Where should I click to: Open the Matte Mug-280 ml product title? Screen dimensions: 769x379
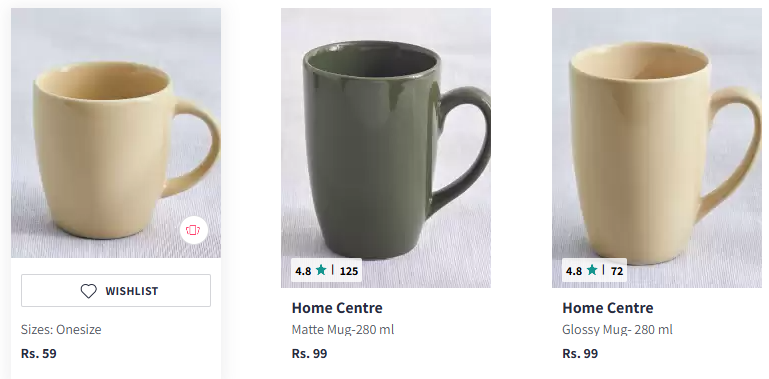point(343,329)
